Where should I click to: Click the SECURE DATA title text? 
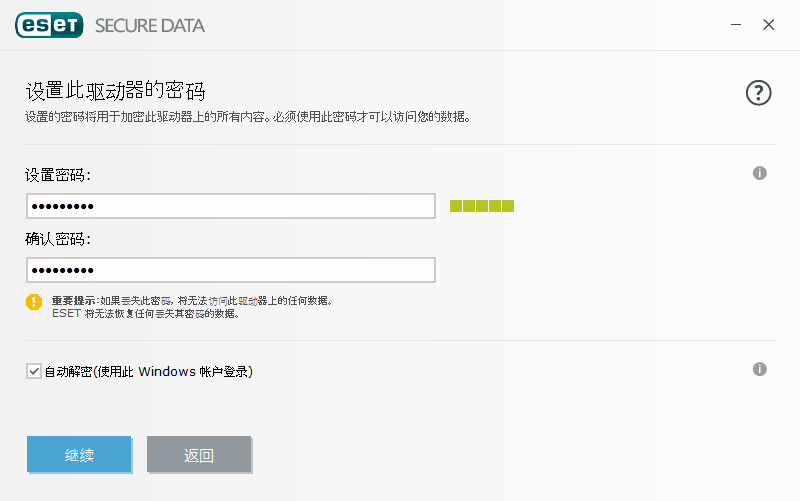pyautogui.click(x=149, y=26)
